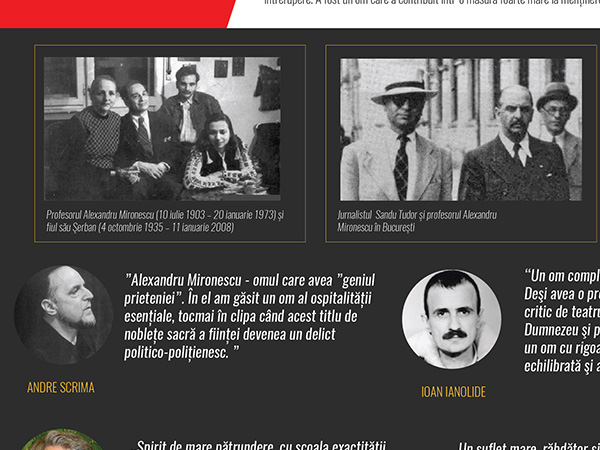Screen dimensions: 600x450
Task: Click the red banner shape at top left
Action: coord(110,10)
